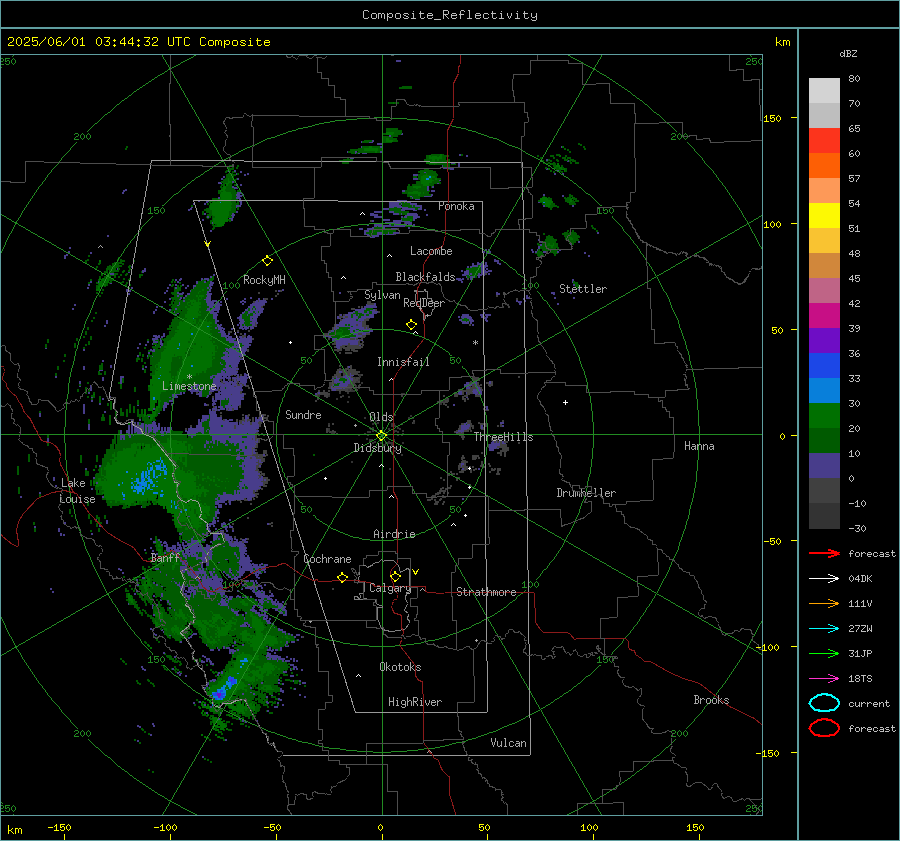
Task: Click the Okotoks label
Action: point(400,667)
